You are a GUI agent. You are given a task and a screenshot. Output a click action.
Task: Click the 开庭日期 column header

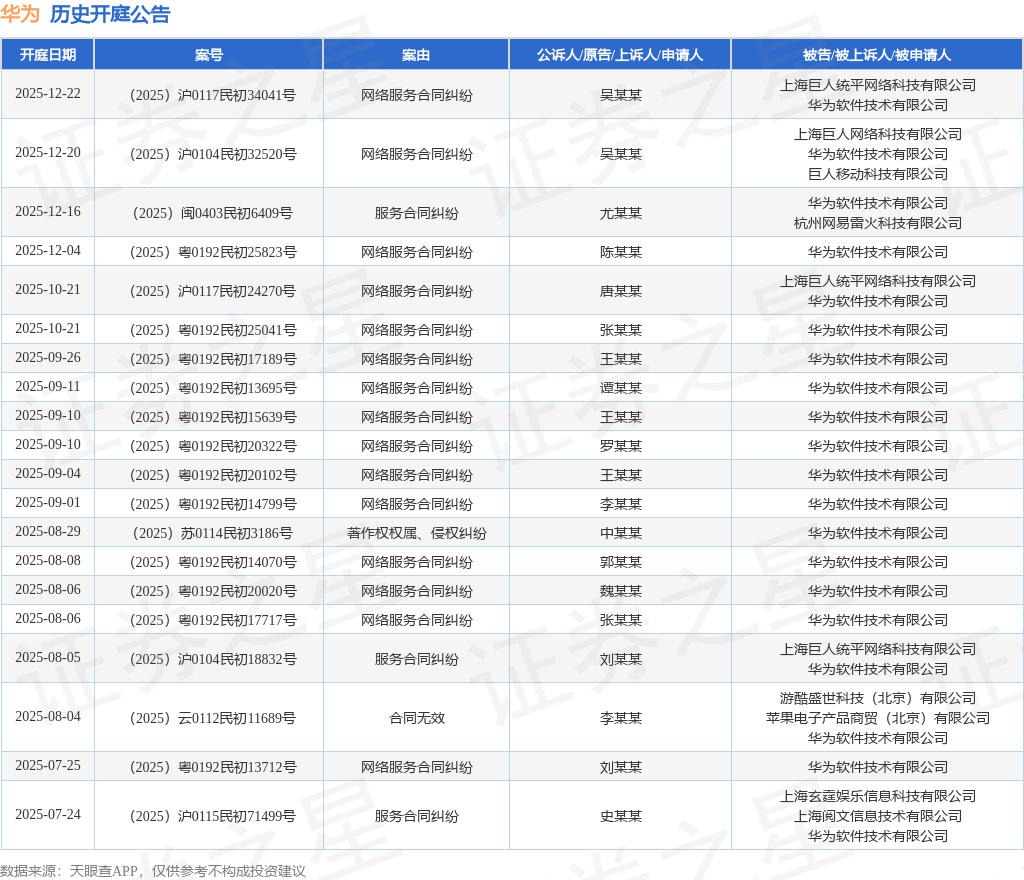[x=48, y=55]
